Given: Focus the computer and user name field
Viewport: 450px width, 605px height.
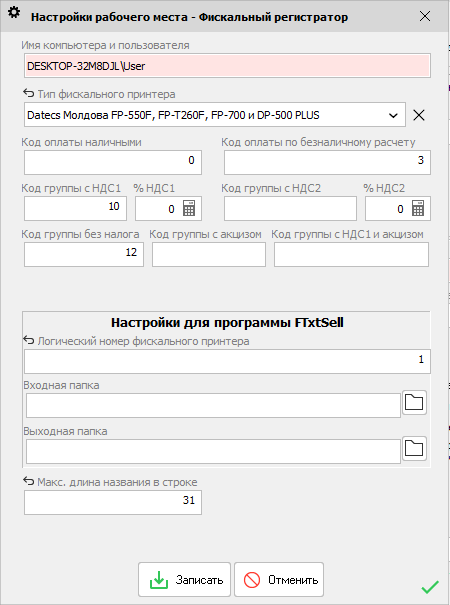Looking at the screenshot, I should click(227, 66).
